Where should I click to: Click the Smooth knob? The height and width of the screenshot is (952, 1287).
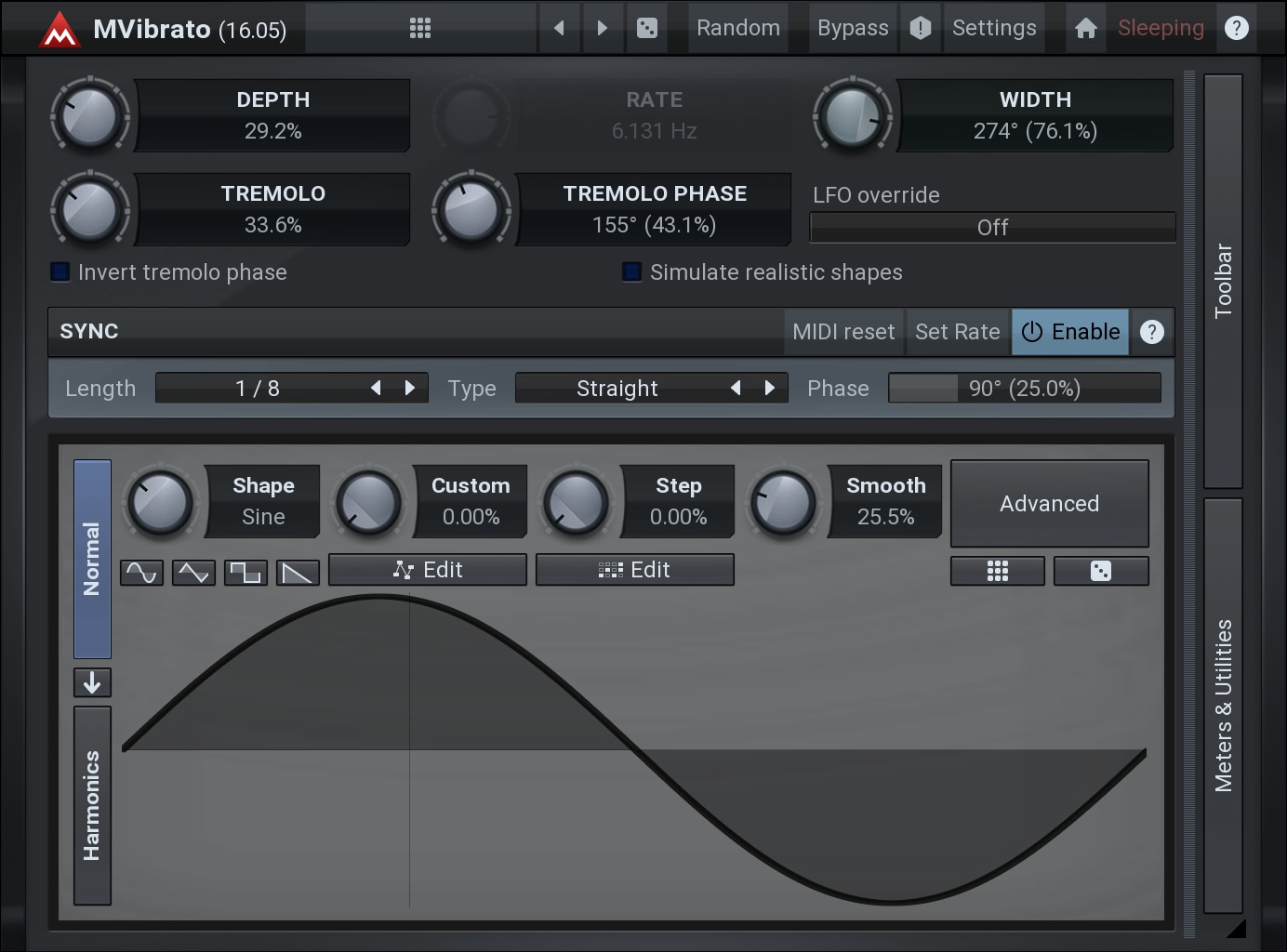[x=784, y=502]
